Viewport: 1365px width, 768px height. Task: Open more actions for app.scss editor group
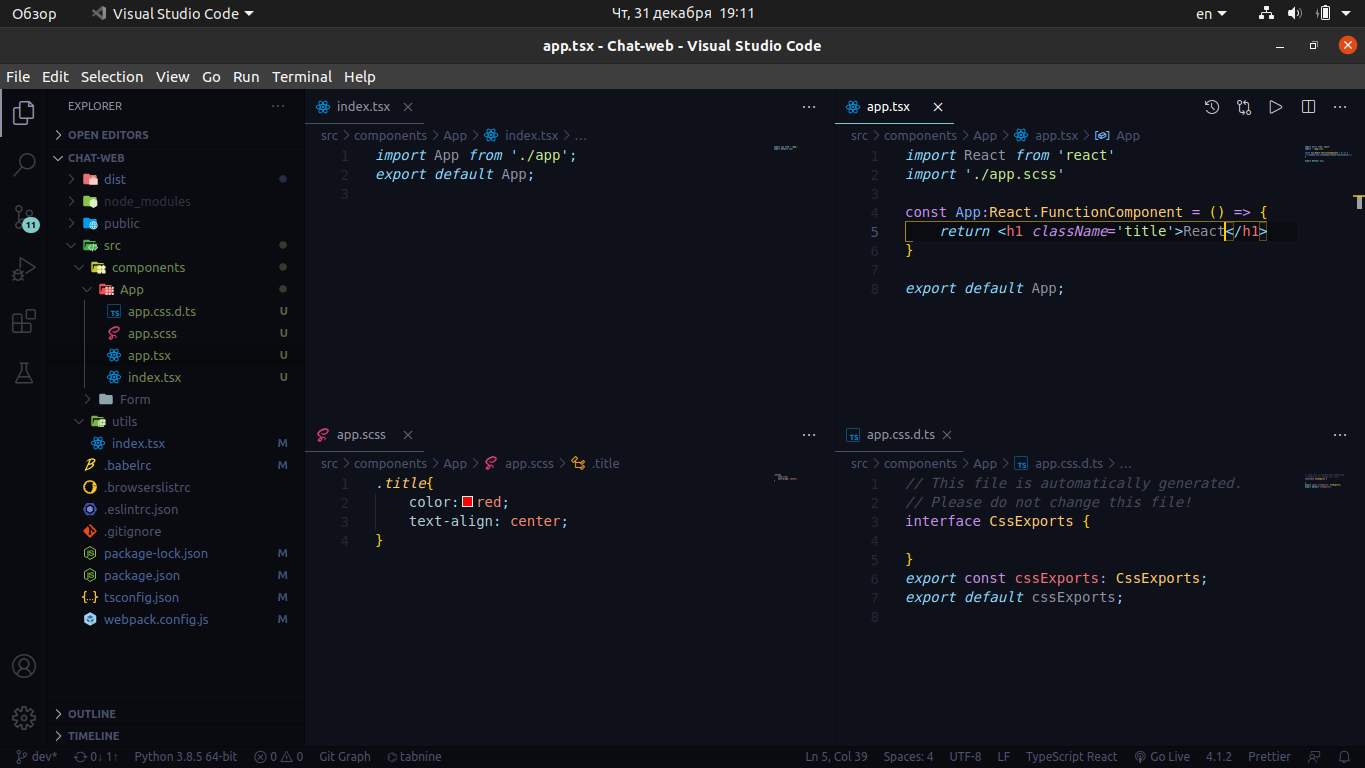click(x=809, y=435)
